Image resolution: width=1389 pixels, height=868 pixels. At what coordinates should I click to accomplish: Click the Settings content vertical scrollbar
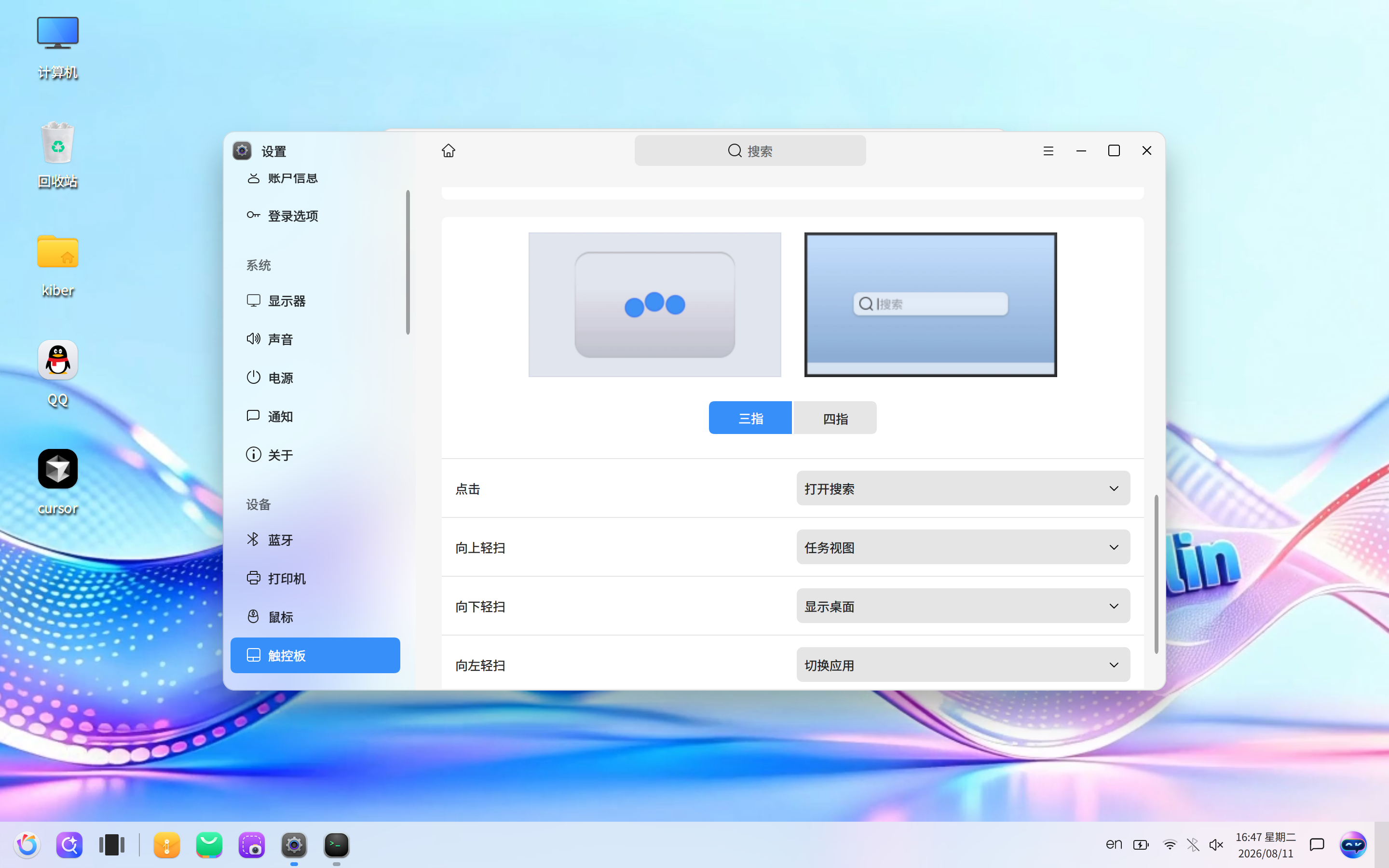pyautogui.click(x=1156, y=574)
